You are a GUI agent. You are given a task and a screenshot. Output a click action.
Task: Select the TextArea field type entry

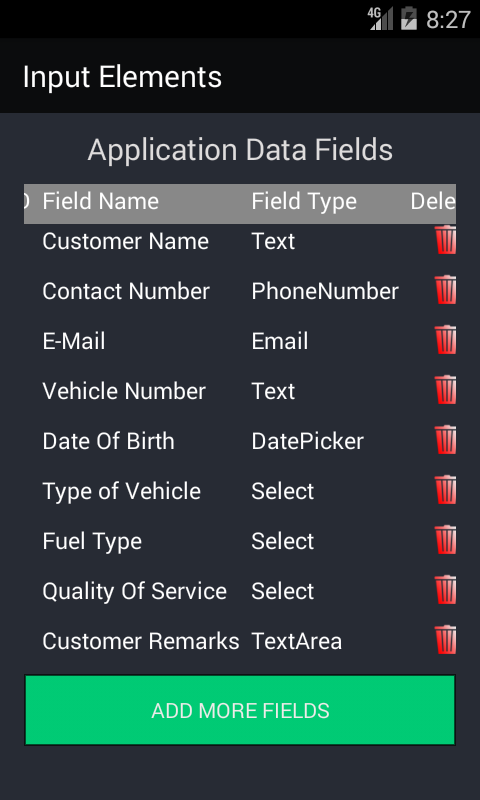click(x=297, y=641)
